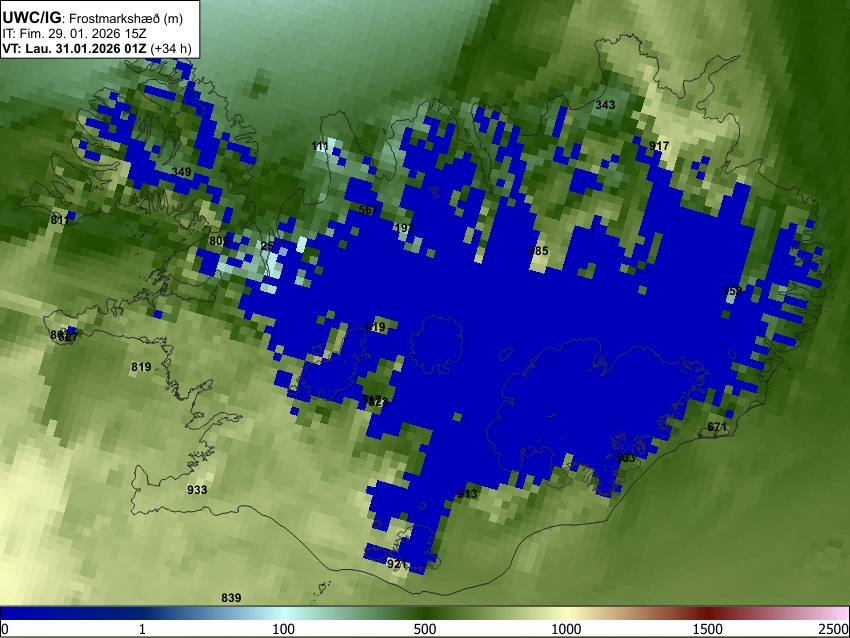Click the 567 value label

[x=368, y=210]
